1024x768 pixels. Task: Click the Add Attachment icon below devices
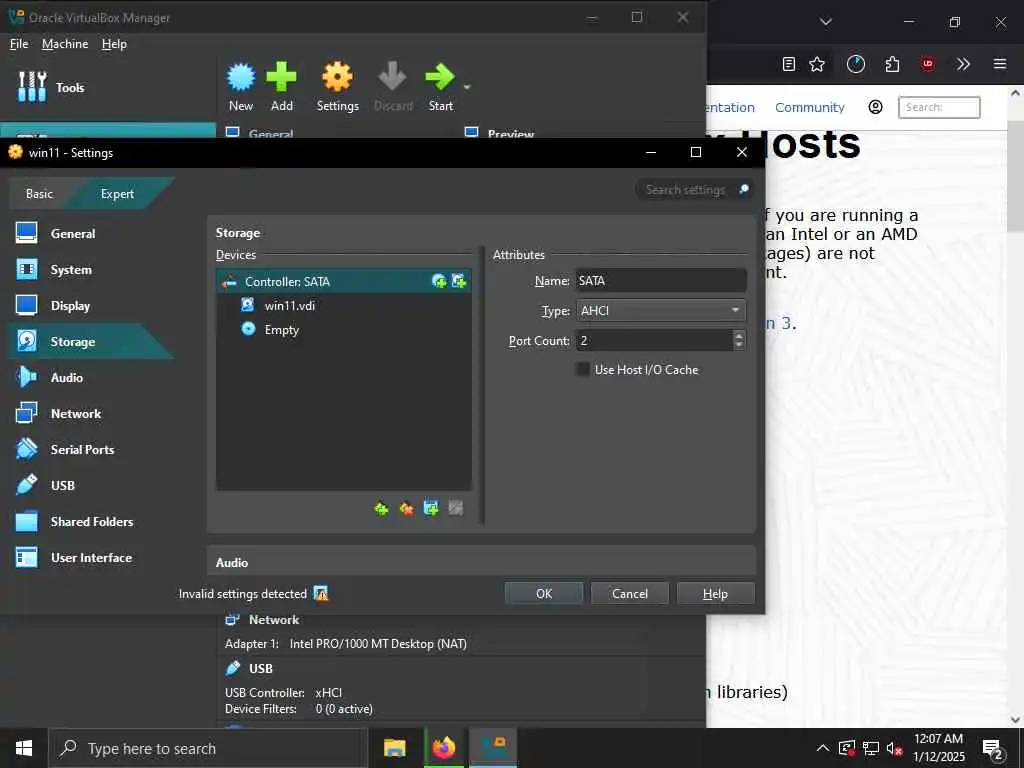(x=431, y=509)
